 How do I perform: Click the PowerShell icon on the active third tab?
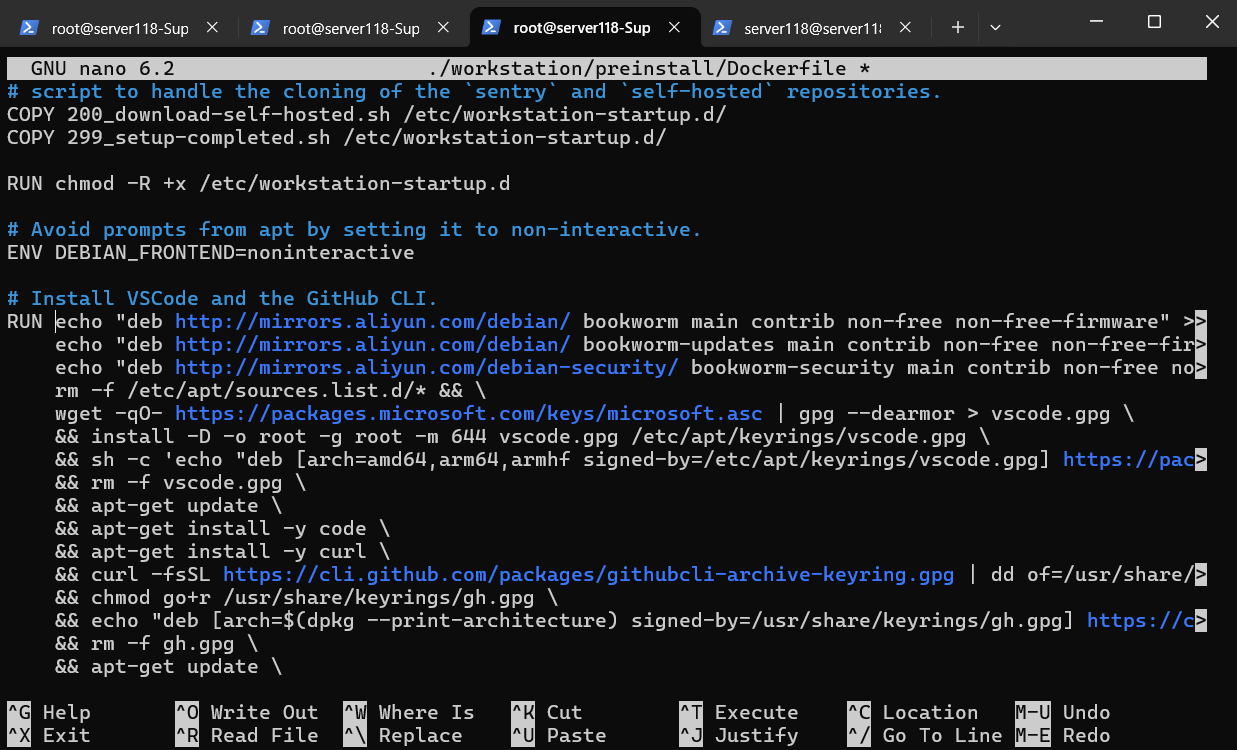pyautogui.click(x=491, y=28)
